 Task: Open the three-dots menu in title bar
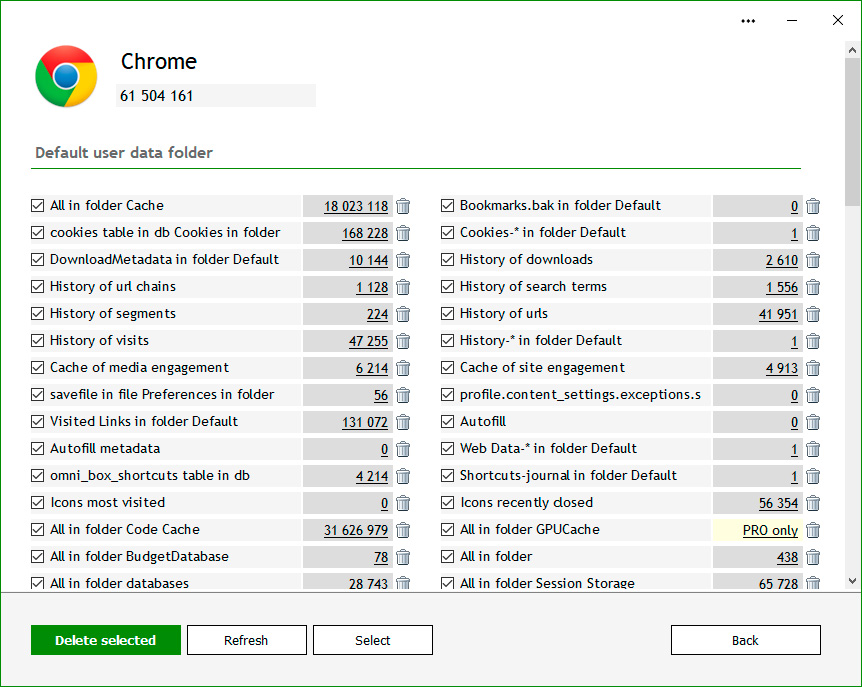pyautogui.click(x=748, y=20)
